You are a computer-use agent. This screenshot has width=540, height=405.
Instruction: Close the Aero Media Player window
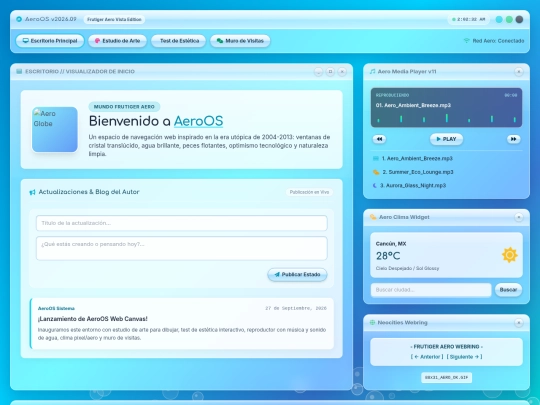pyautogui.click(x=519, y=72)
